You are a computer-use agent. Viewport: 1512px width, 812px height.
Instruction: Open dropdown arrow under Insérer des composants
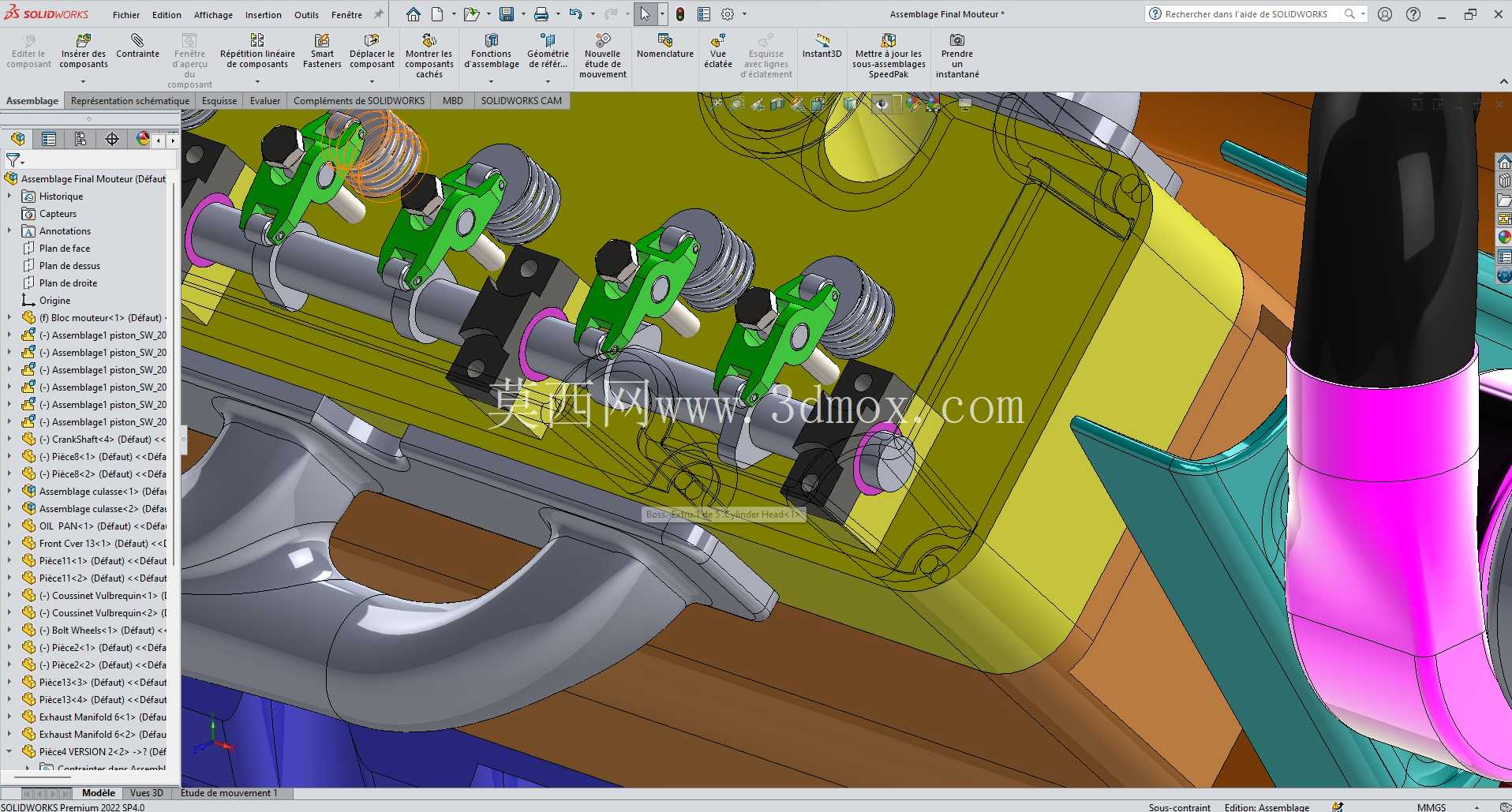pyautogui.click(x=83, y=81)
